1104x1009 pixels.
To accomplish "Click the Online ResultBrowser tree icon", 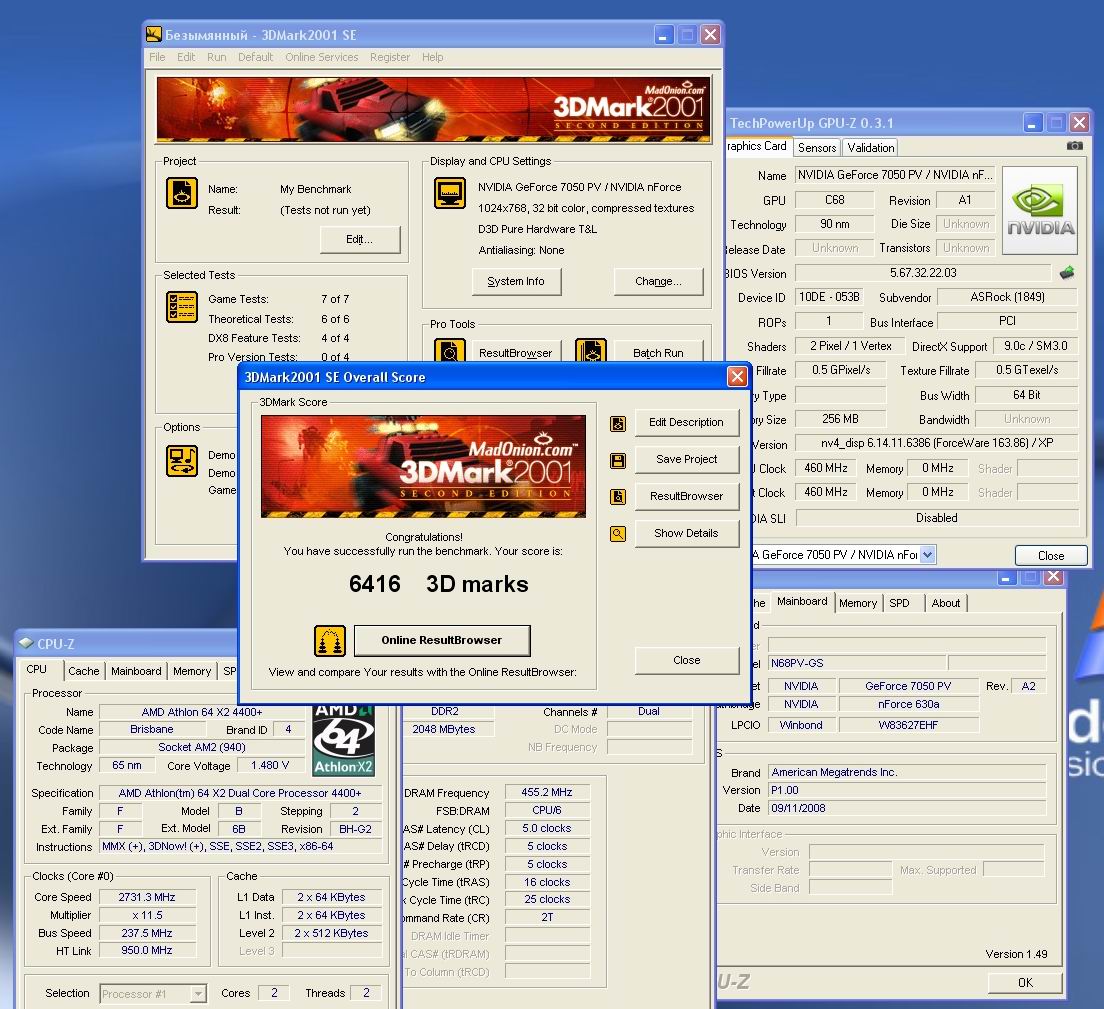I will tap(330, 641).
